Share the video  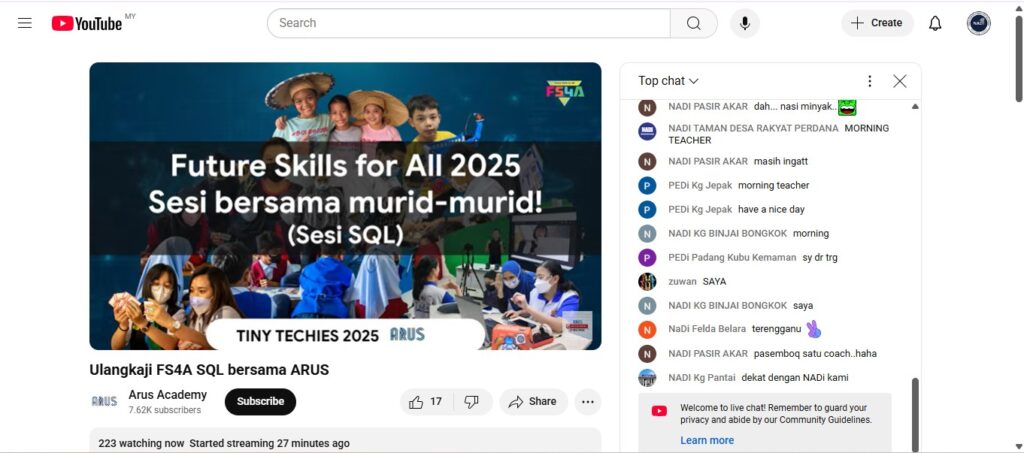point(533,402)
